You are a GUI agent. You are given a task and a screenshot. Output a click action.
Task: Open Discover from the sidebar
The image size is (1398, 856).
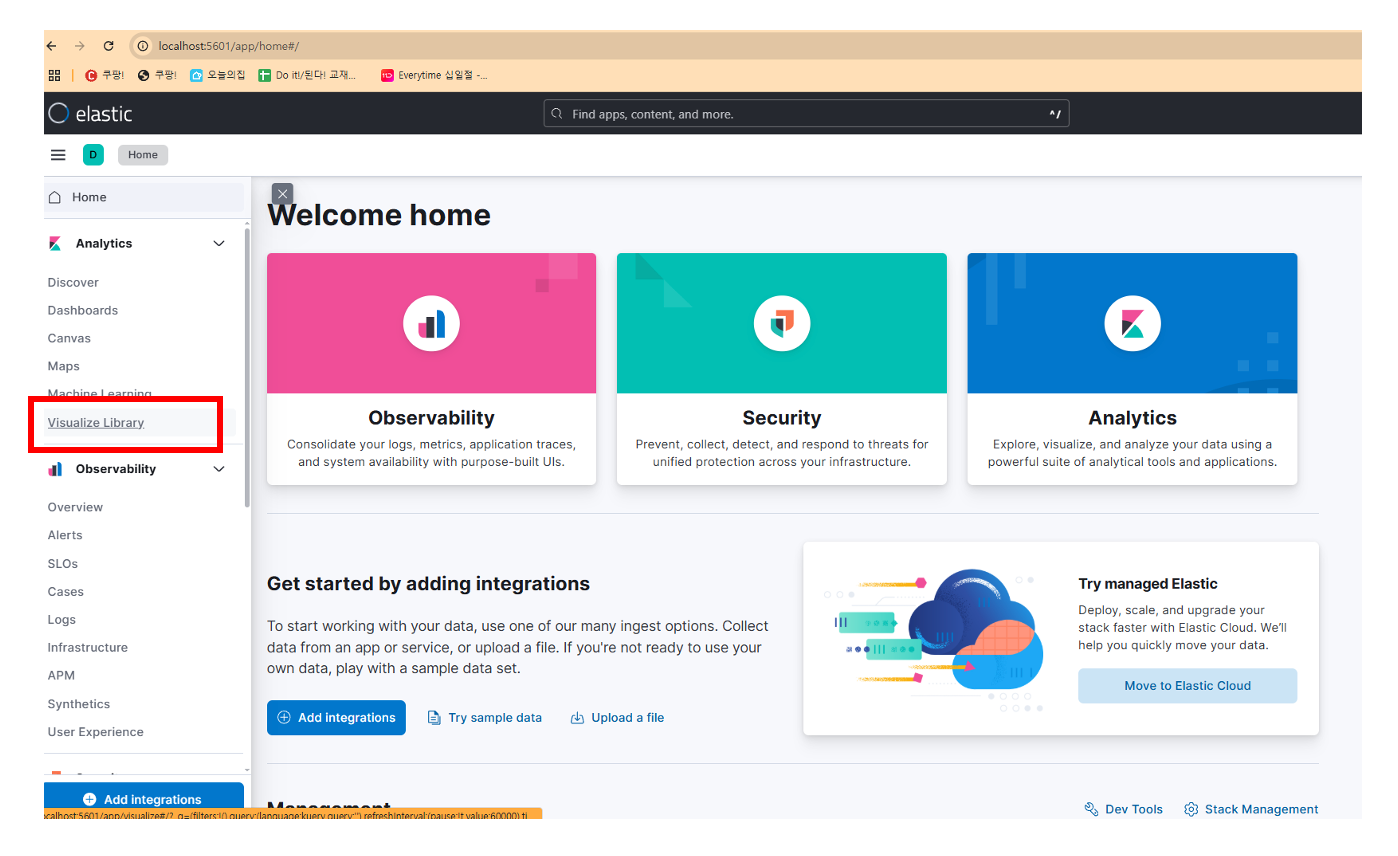click(73, 282)
